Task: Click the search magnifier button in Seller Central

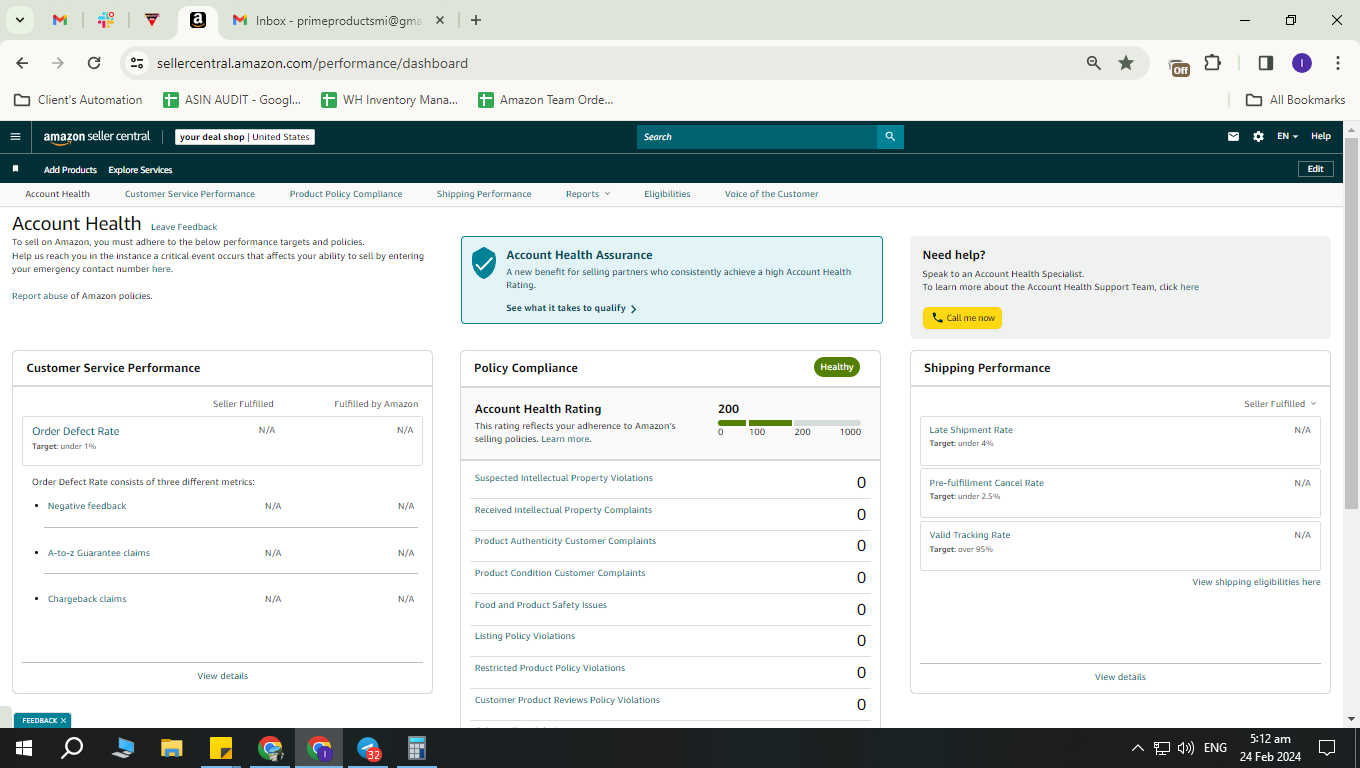Action: (890, 137)
